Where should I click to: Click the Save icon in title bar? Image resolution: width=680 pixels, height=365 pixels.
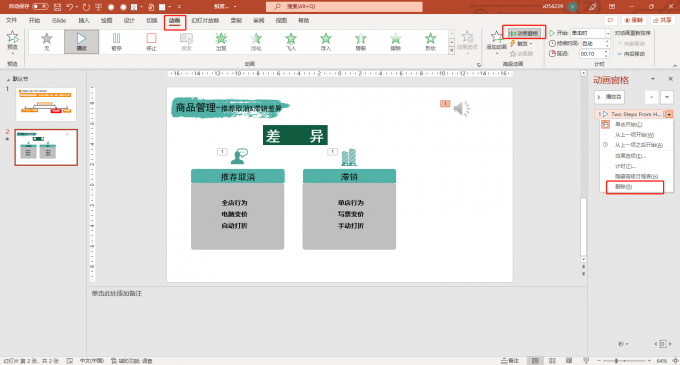[x=57, y=7]
